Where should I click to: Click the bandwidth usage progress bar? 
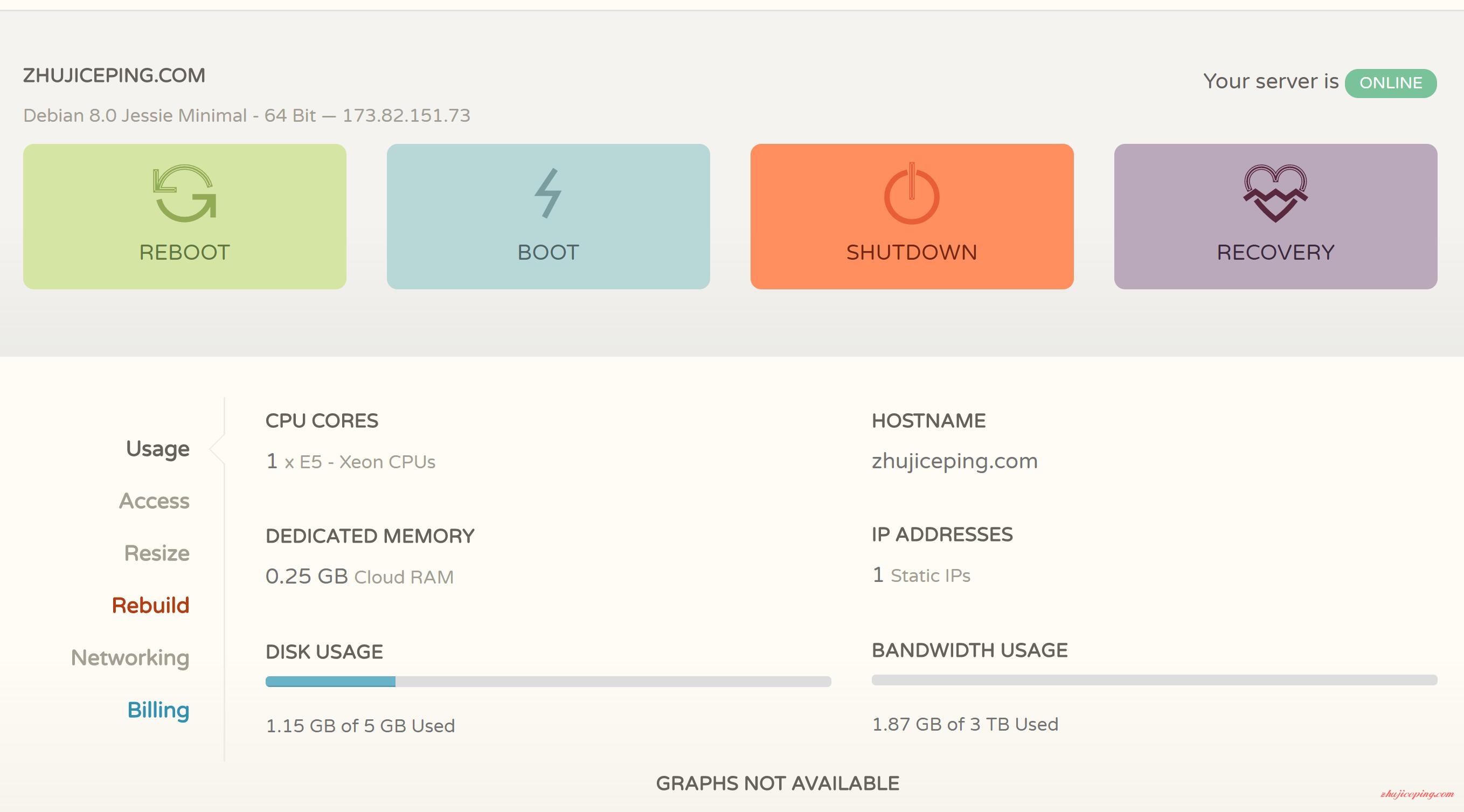click(x=1154, y=679)
